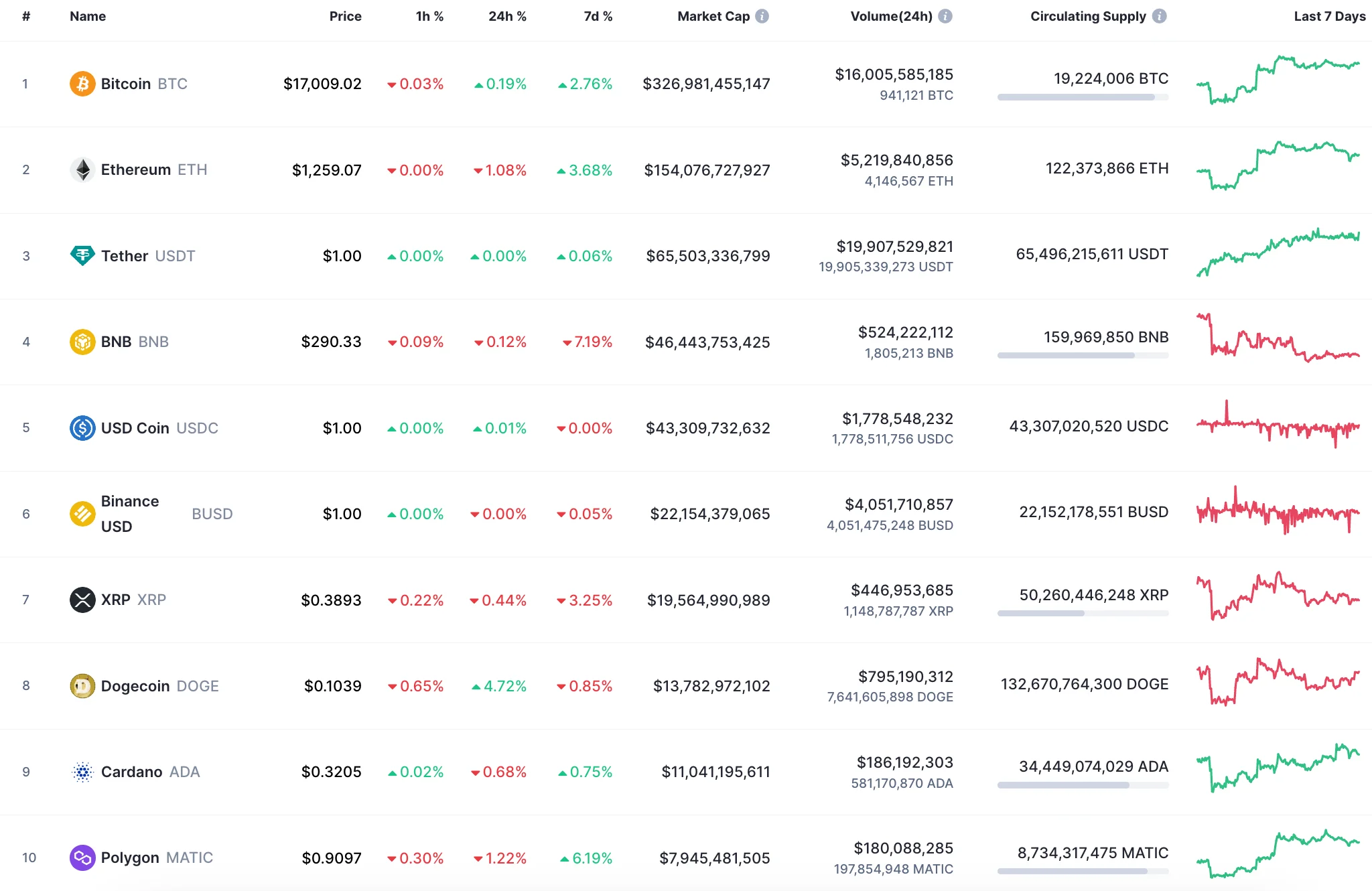Click the USD Coin USDC icon
The width and height of the screenshot is (1372, 891).
pos(82,427)
